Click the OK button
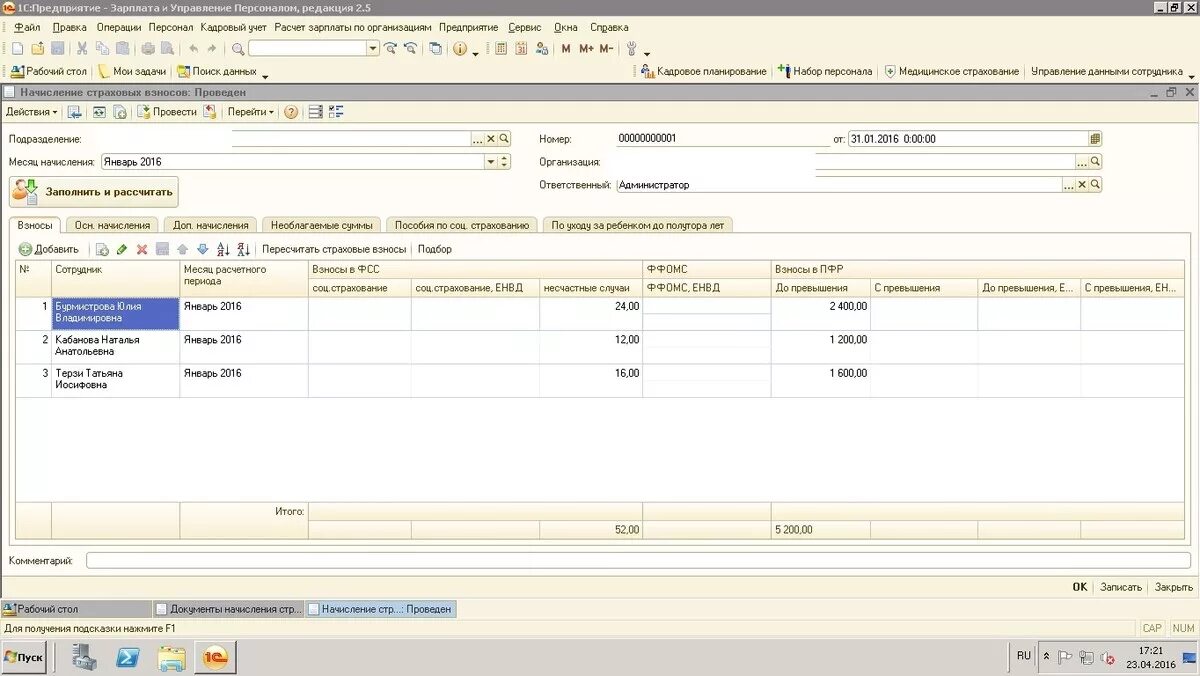Screen dimensions: 1200x676 (1080, 587)
